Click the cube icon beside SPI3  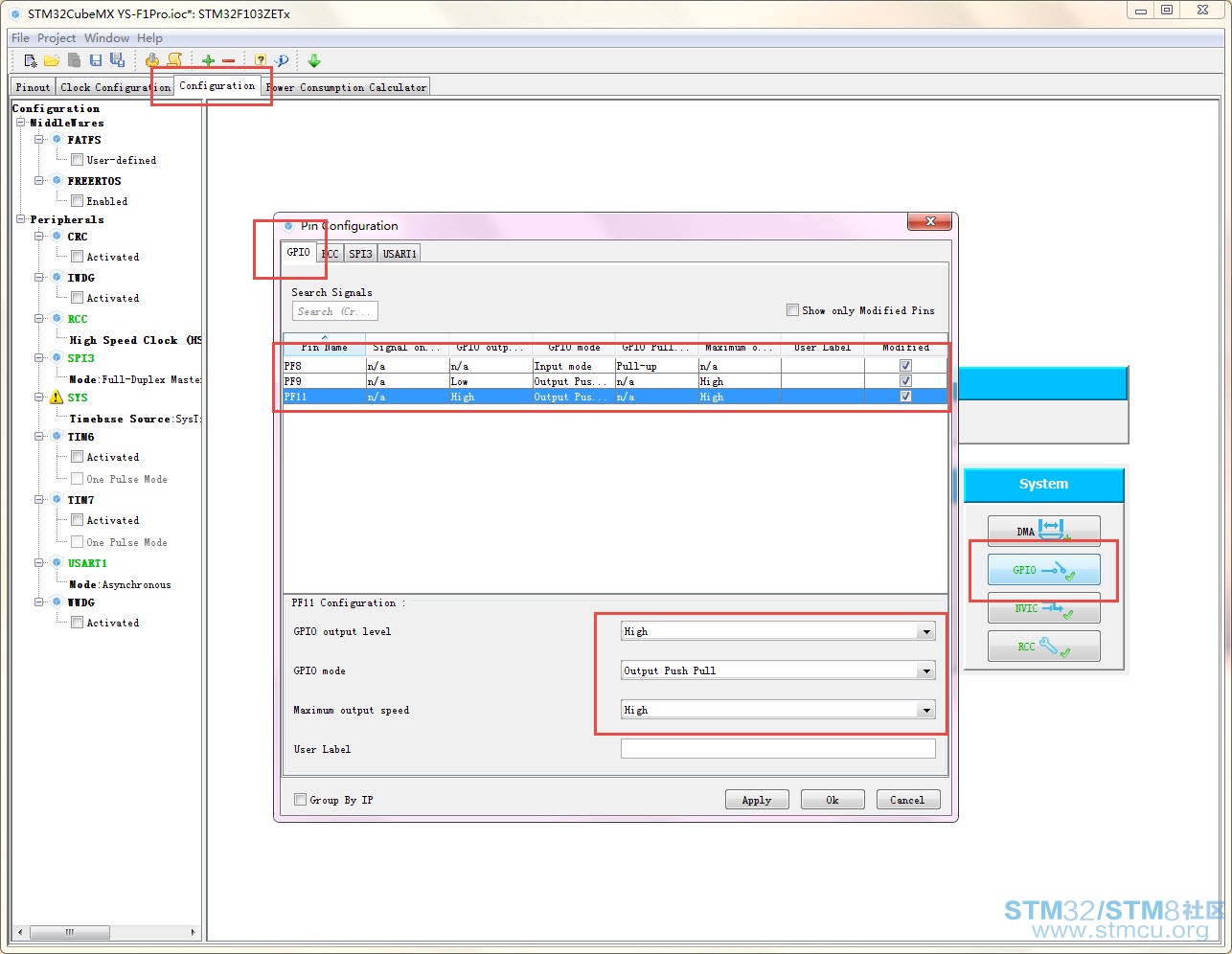coord(57,357)
